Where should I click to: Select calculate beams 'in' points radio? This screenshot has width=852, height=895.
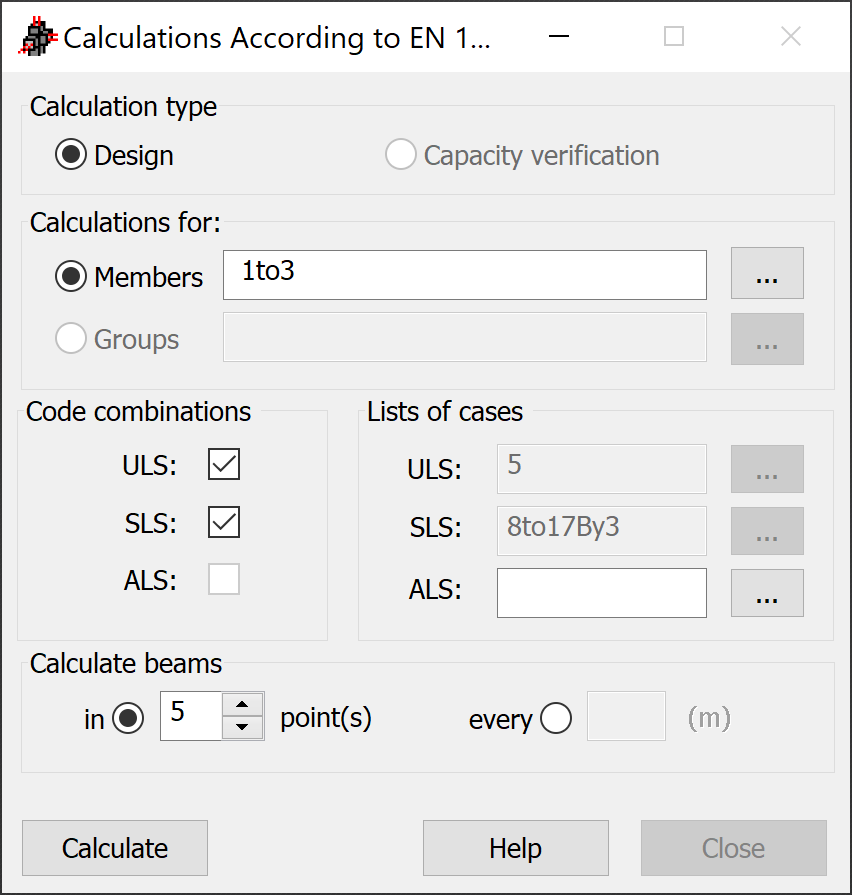[x=128, y=718]
